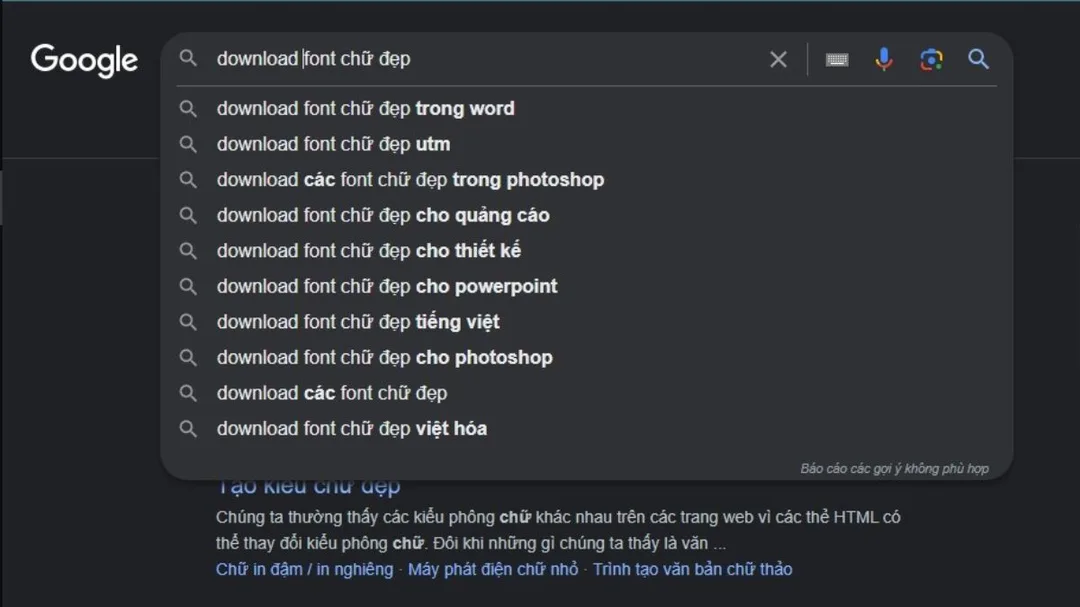Select suggestion ending with 'tiếng việt'

point(358,322)
